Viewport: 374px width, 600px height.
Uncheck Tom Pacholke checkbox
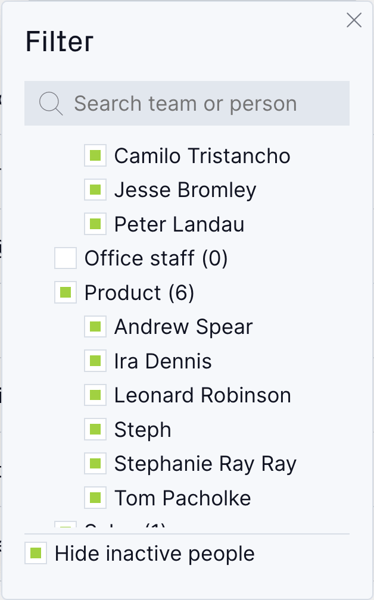(x=95, y=498)
